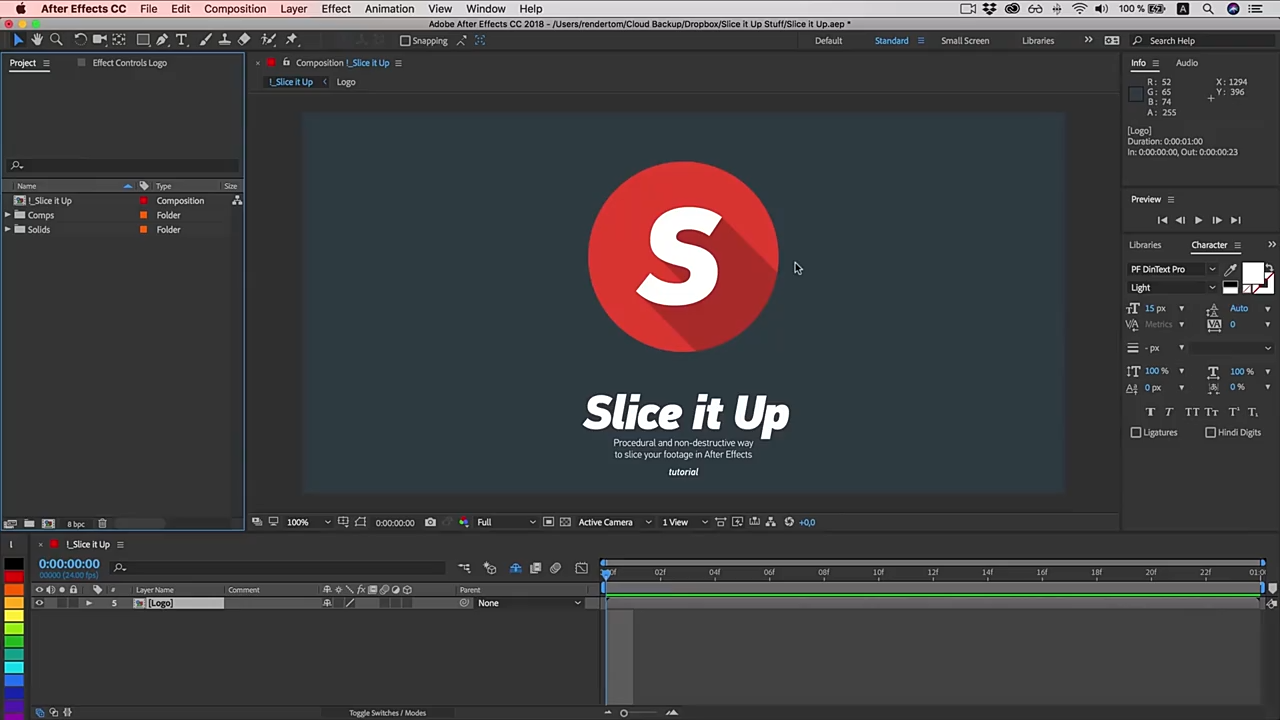Image resolution: width=1280 pixels, height=720 pixels.
Task: Toggle the transparency grid icon
Action: tap(565, 522)
